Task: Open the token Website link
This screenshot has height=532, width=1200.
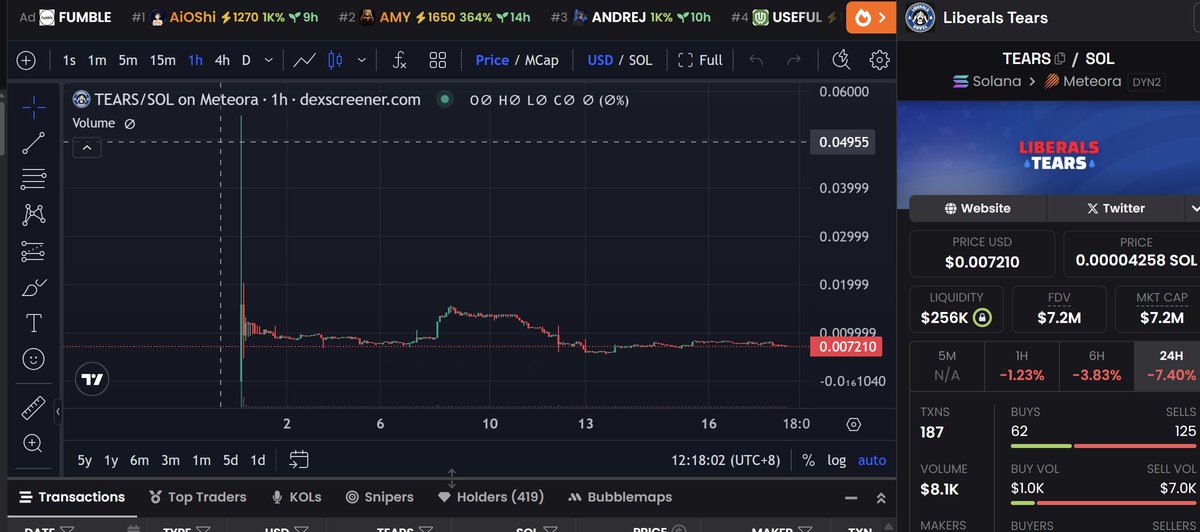Action: click(977, 208)
